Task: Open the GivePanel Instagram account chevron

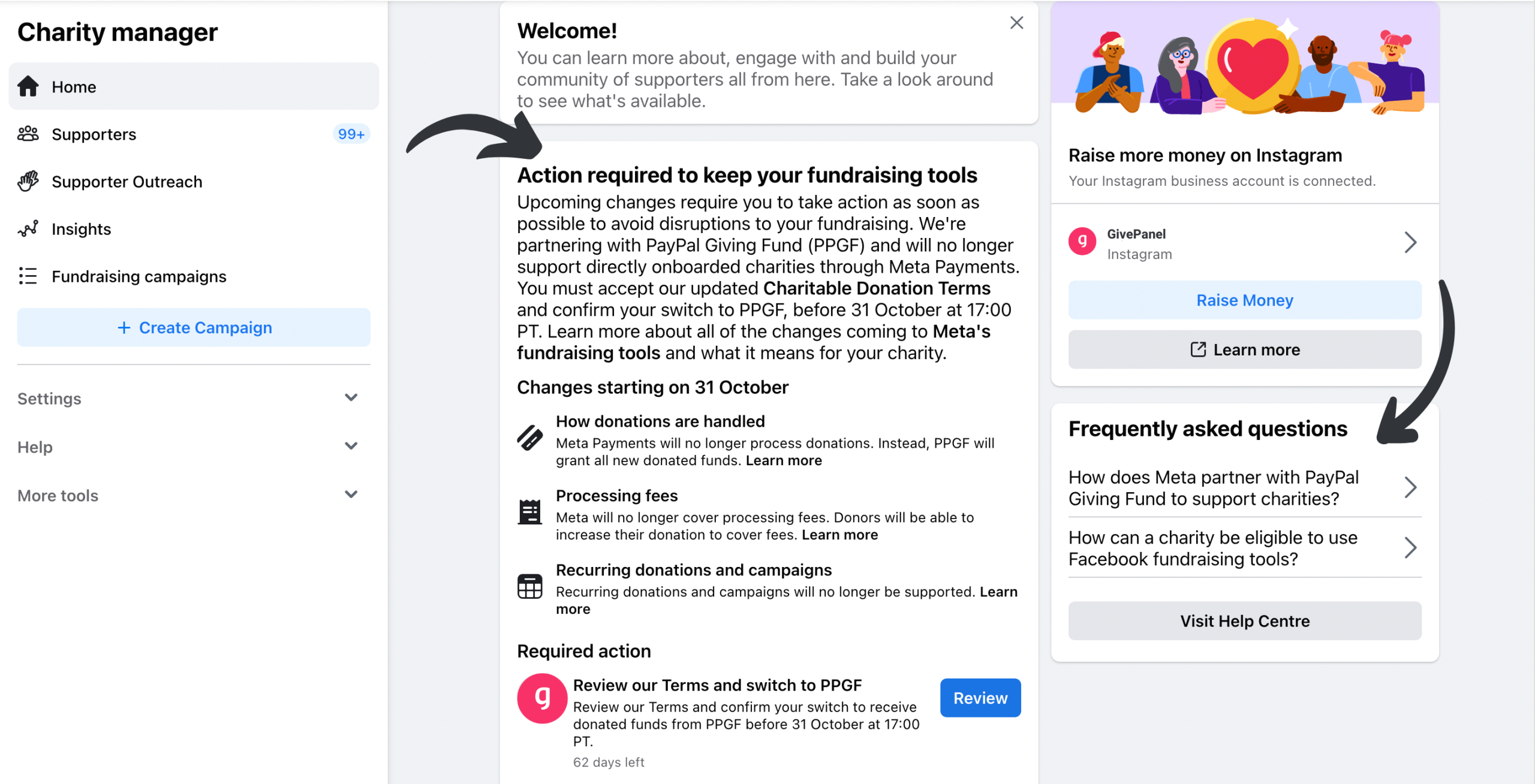Action: (x=1410, y=243)
